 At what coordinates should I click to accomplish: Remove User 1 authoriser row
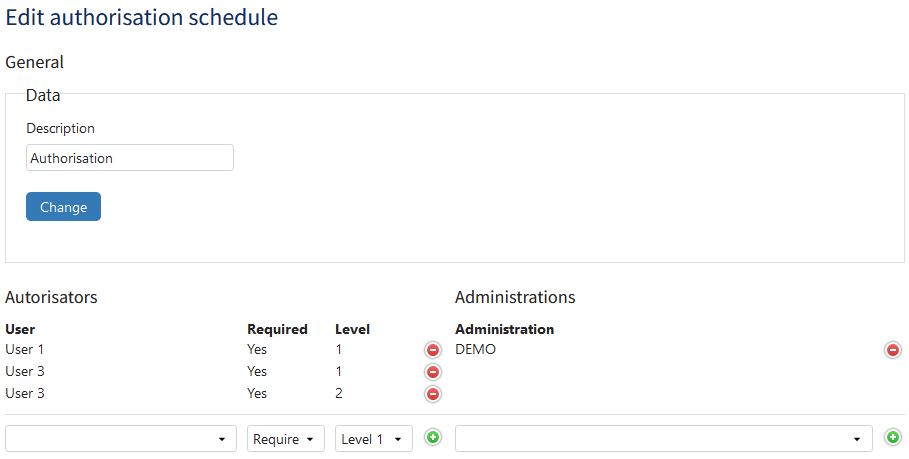(x=432, y=350)
